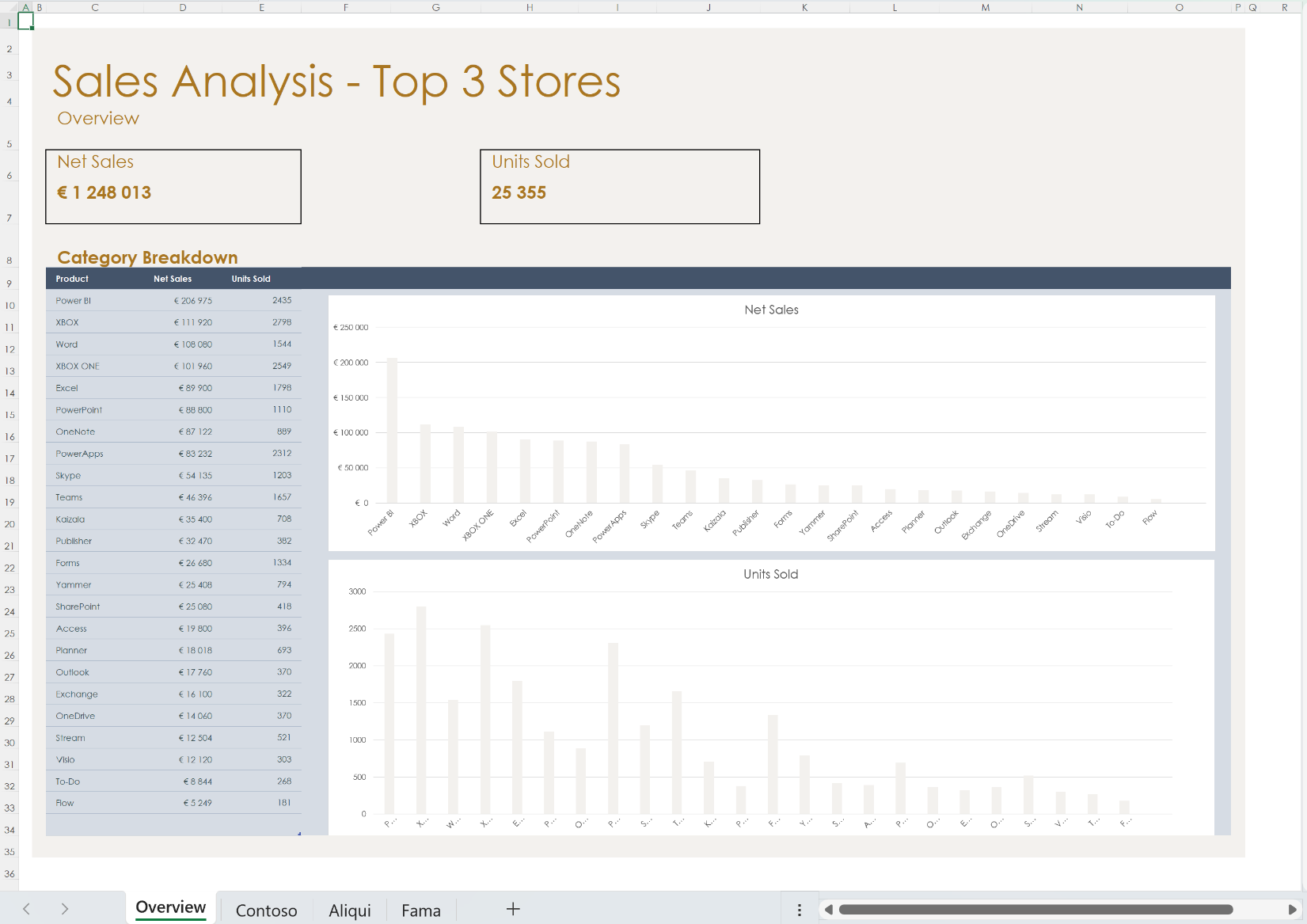Select row 10 header
Screen dimensions: 1307x924
coord(9,306)
